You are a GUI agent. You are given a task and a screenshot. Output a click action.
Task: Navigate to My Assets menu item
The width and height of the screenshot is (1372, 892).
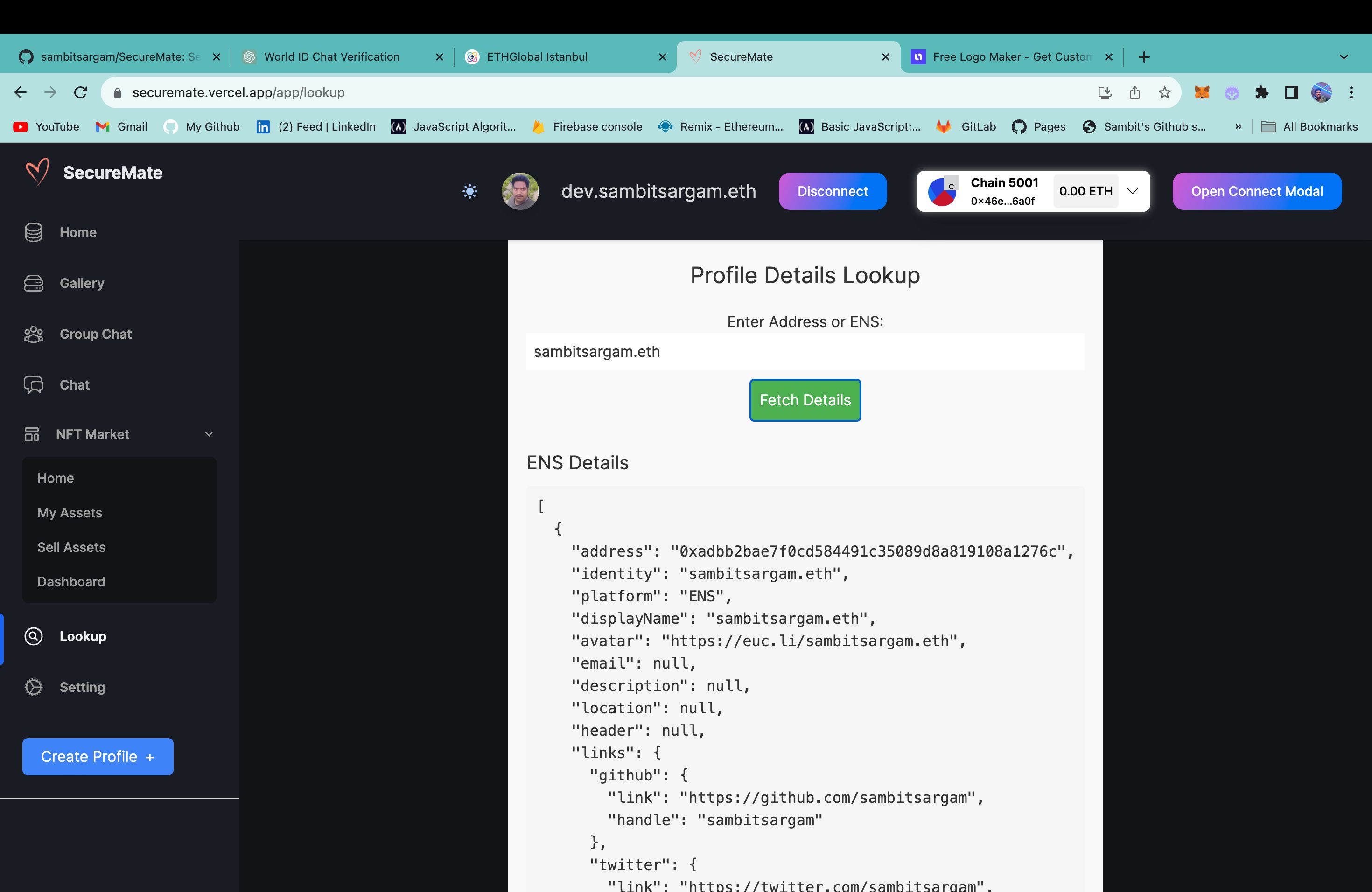tap(69, 512)
